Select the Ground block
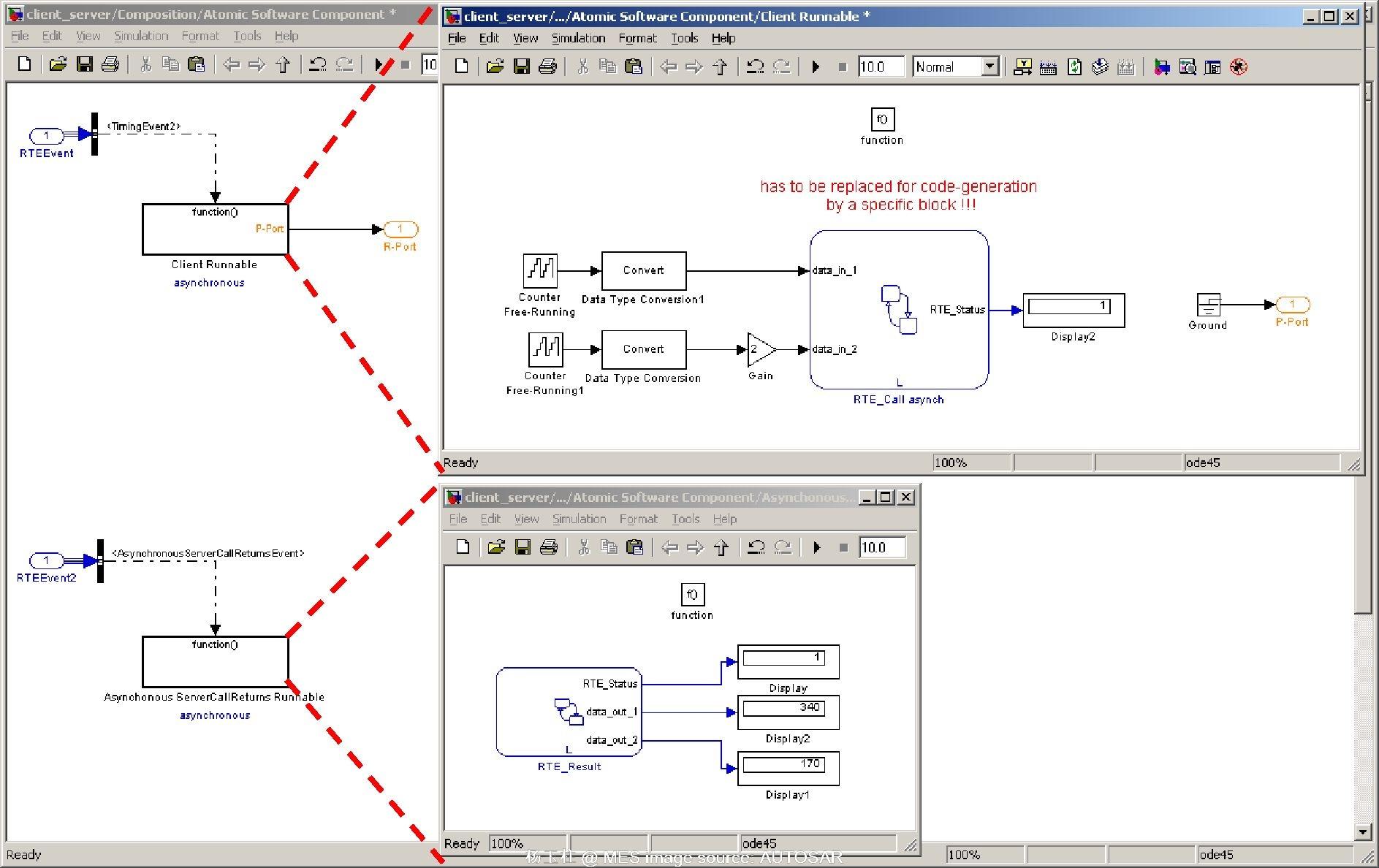The width and height of the screenshot is (1379, 868). click(1209, 305)
